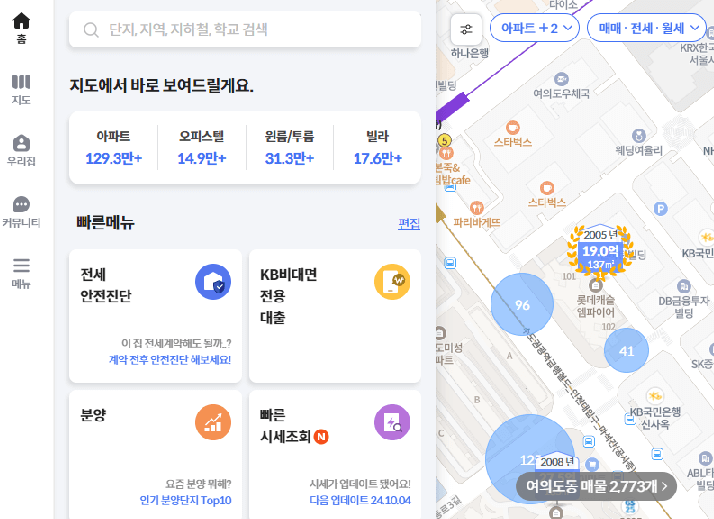The width and height of the screenshot is (714, 519).
Task: Expand the 아파트 +2 property type dropdown
Action: pyautogui.click(x=535, y=28)
